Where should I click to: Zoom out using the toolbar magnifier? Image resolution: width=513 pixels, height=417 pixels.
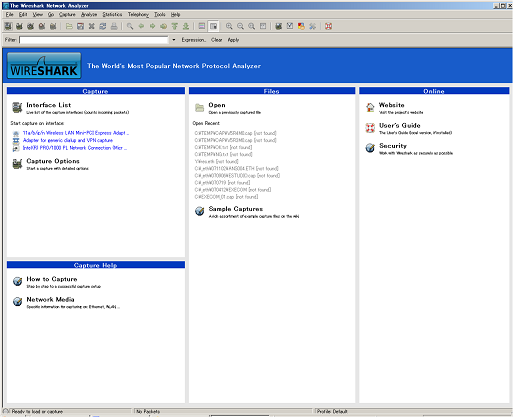pyautogui.click(x=240, y=26)
